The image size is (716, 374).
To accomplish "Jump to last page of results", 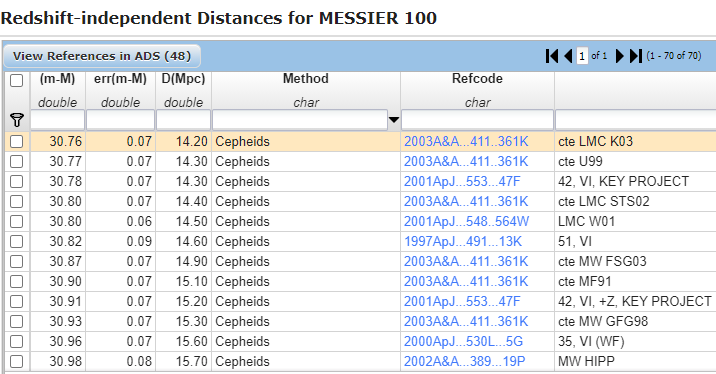I will (636, 56).
